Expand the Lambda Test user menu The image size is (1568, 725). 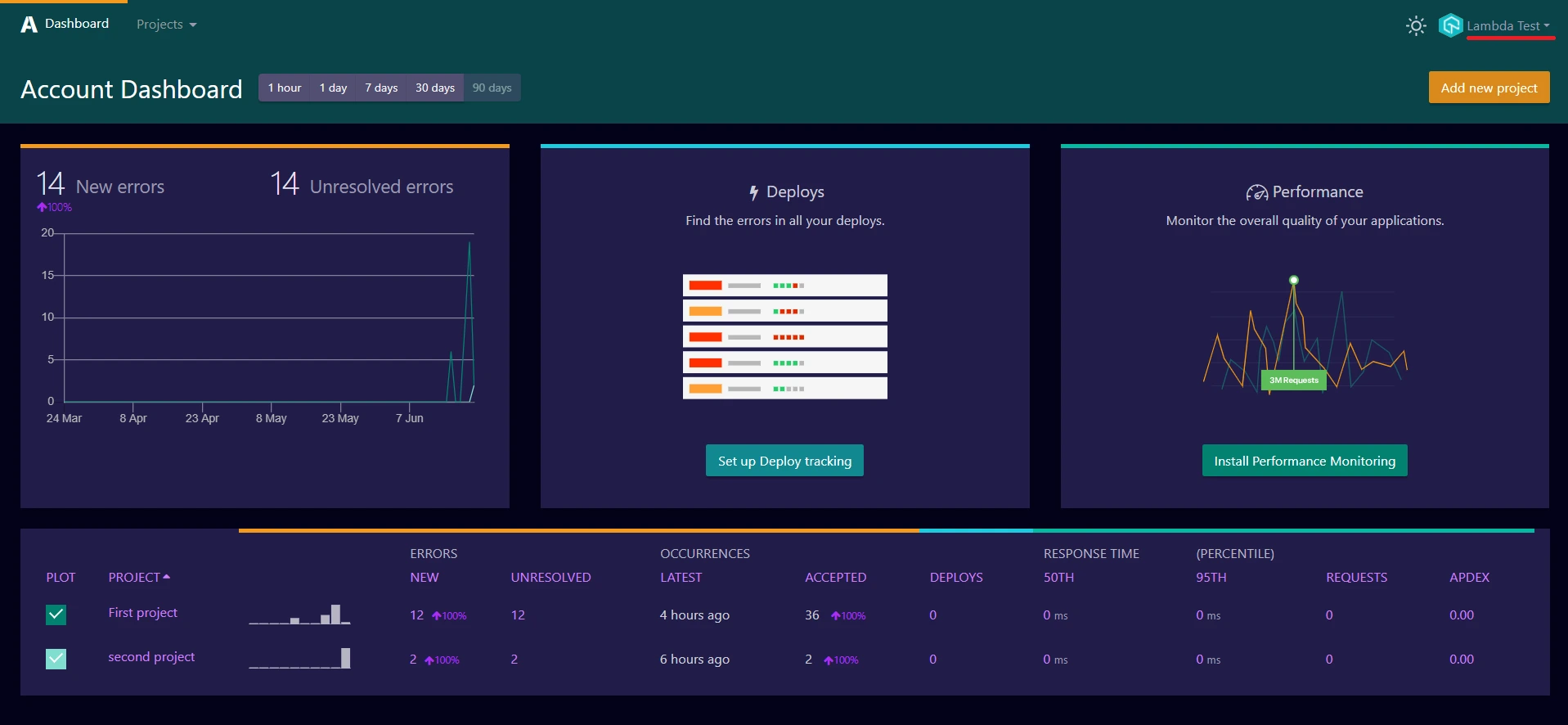[1507, 25]
